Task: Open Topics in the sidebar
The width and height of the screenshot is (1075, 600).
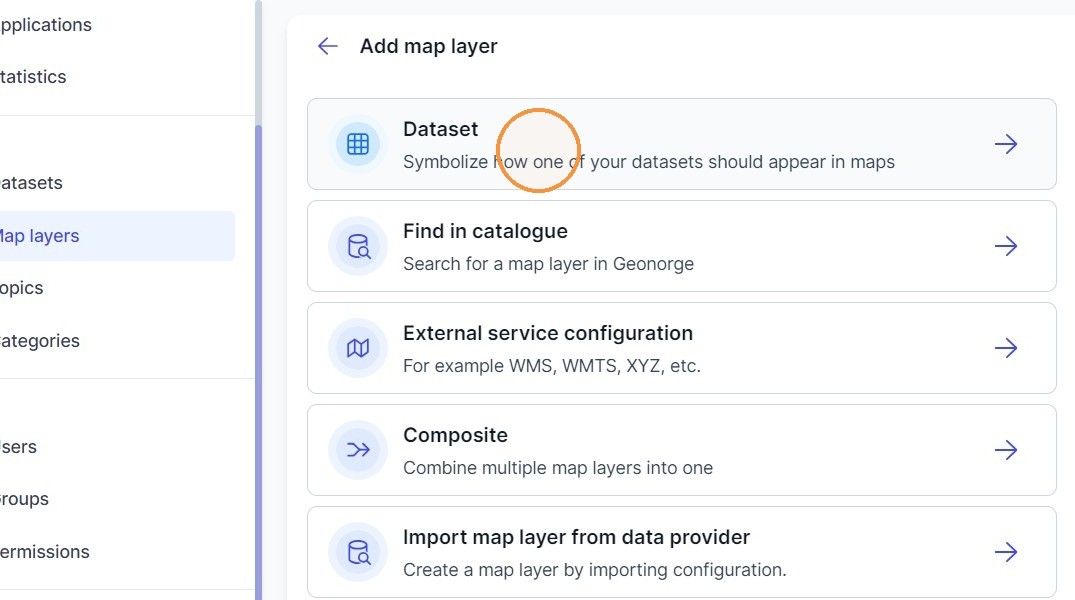Action: point(21,288)
